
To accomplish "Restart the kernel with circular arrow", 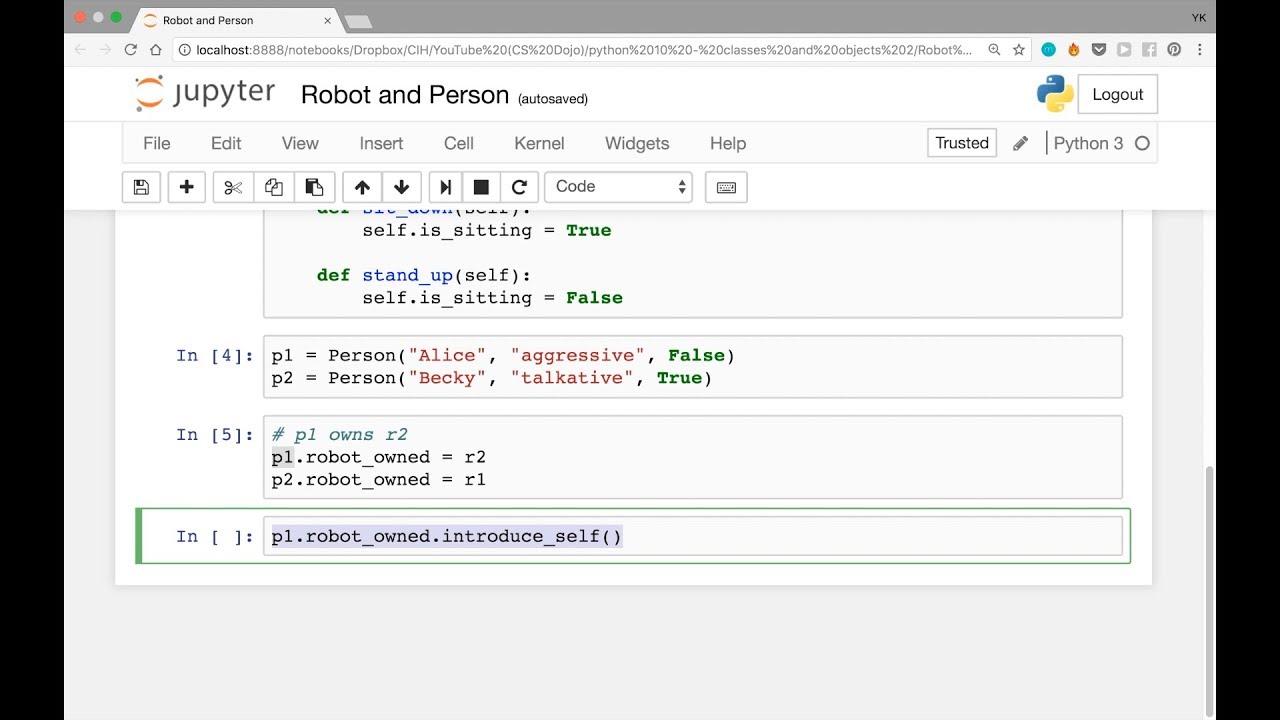I will 519,187.
